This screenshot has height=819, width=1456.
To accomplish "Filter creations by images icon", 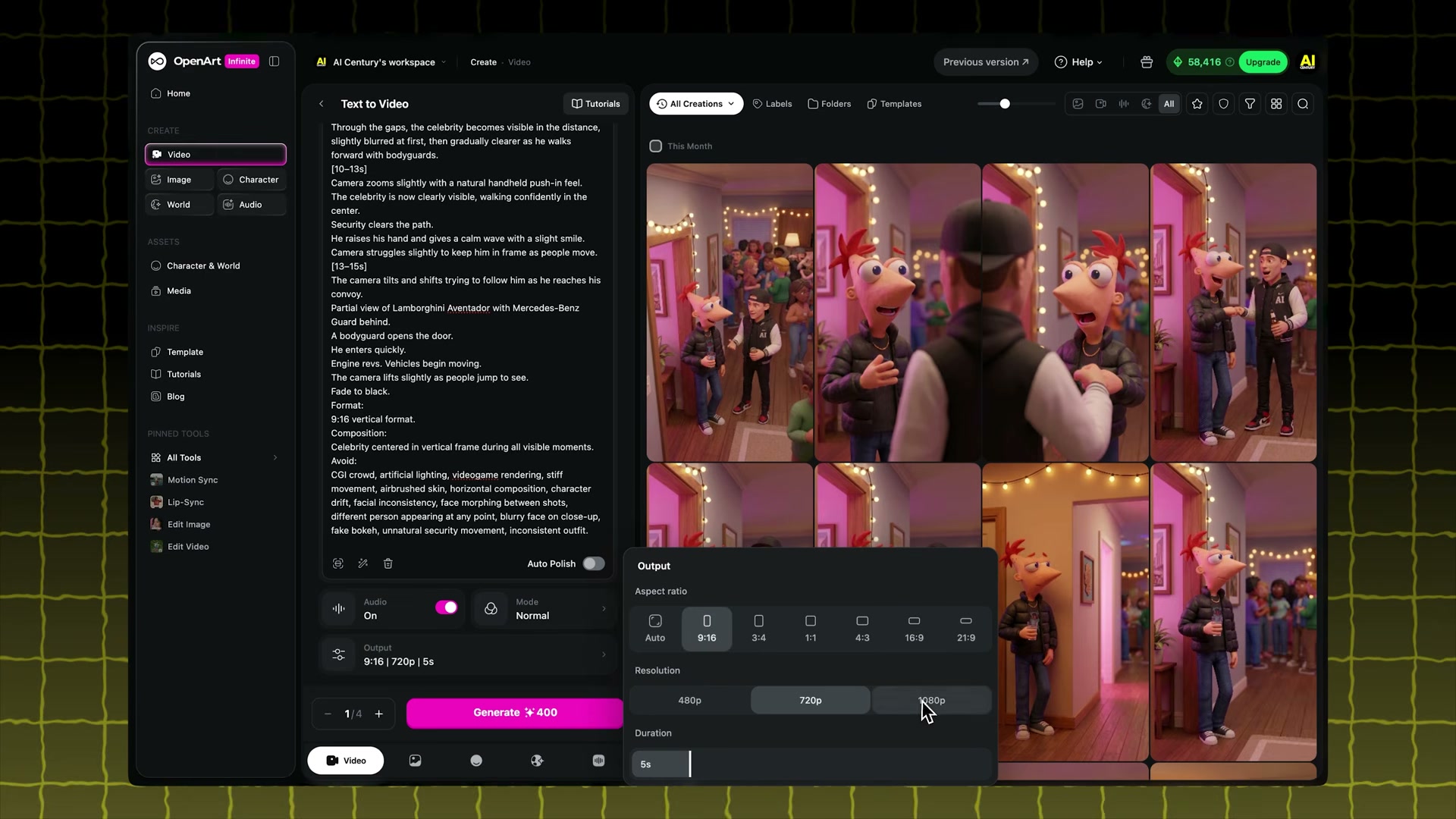I will (x=1078, y=104).
